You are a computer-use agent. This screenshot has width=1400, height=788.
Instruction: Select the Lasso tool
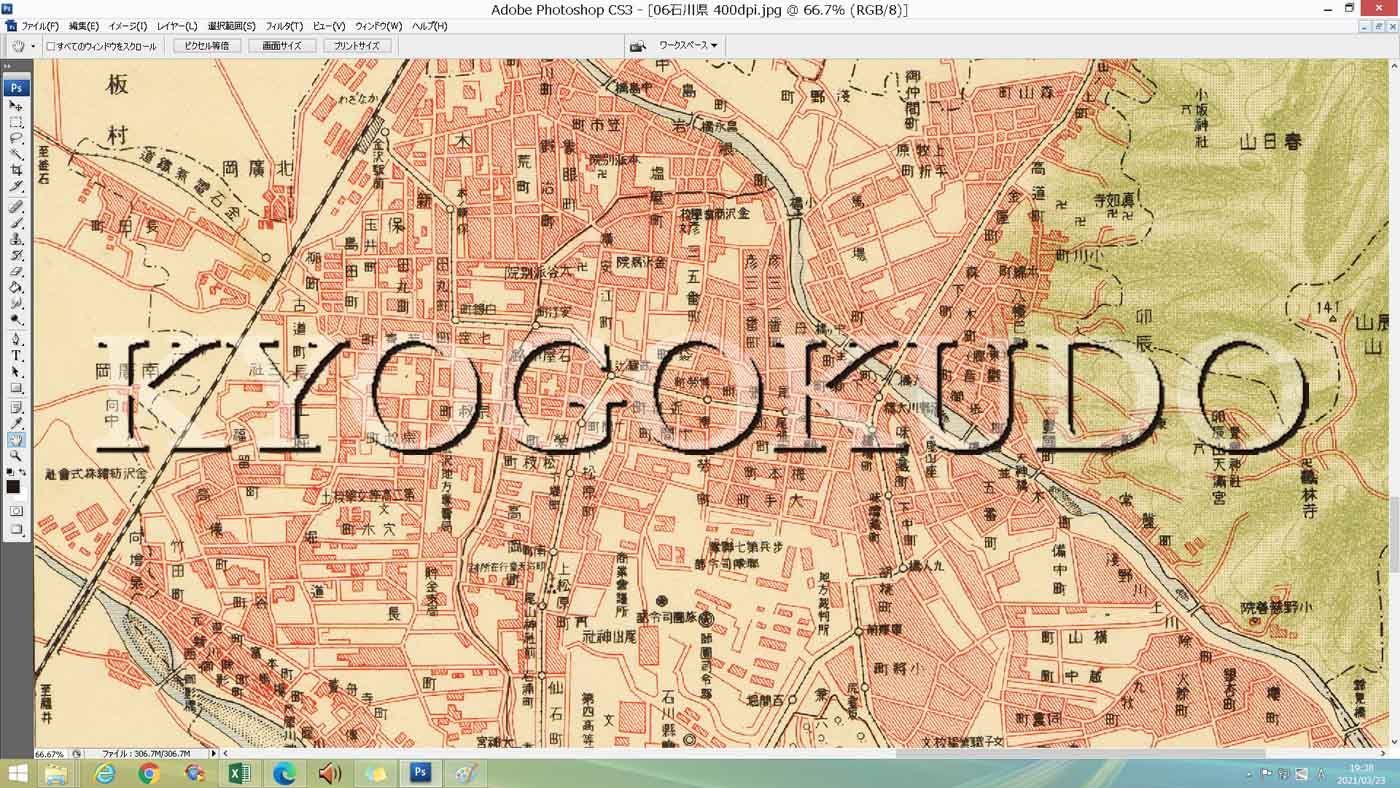click(16, 138)
